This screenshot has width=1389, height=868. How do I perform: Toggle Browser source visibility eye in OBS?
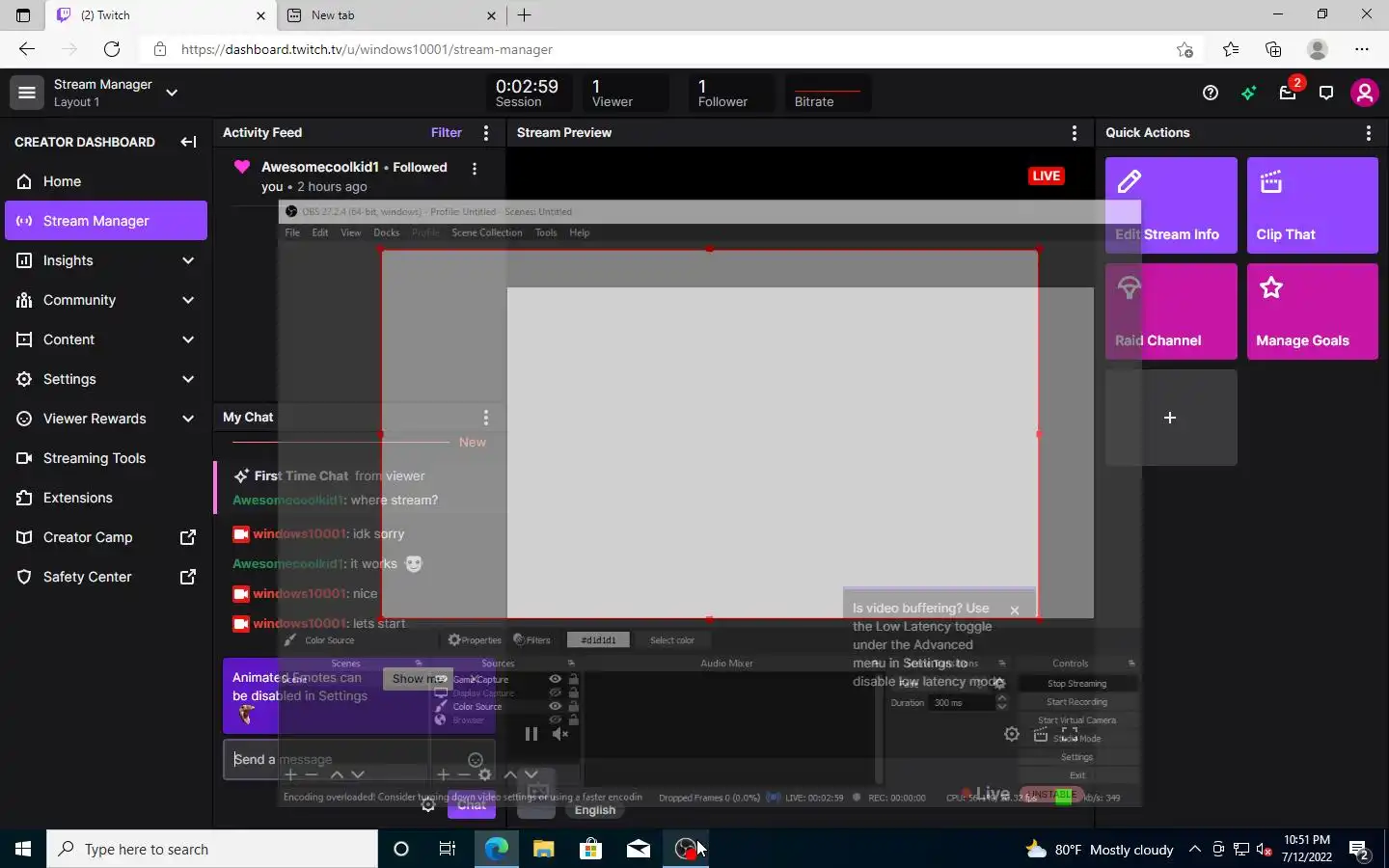555,719
